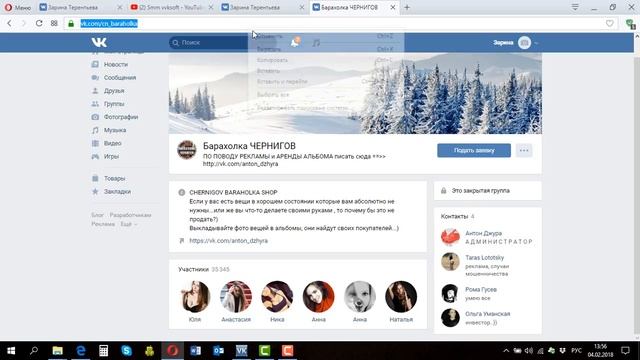Open member Наталья's avatar

pyautogui.click(x=401, y=296)
